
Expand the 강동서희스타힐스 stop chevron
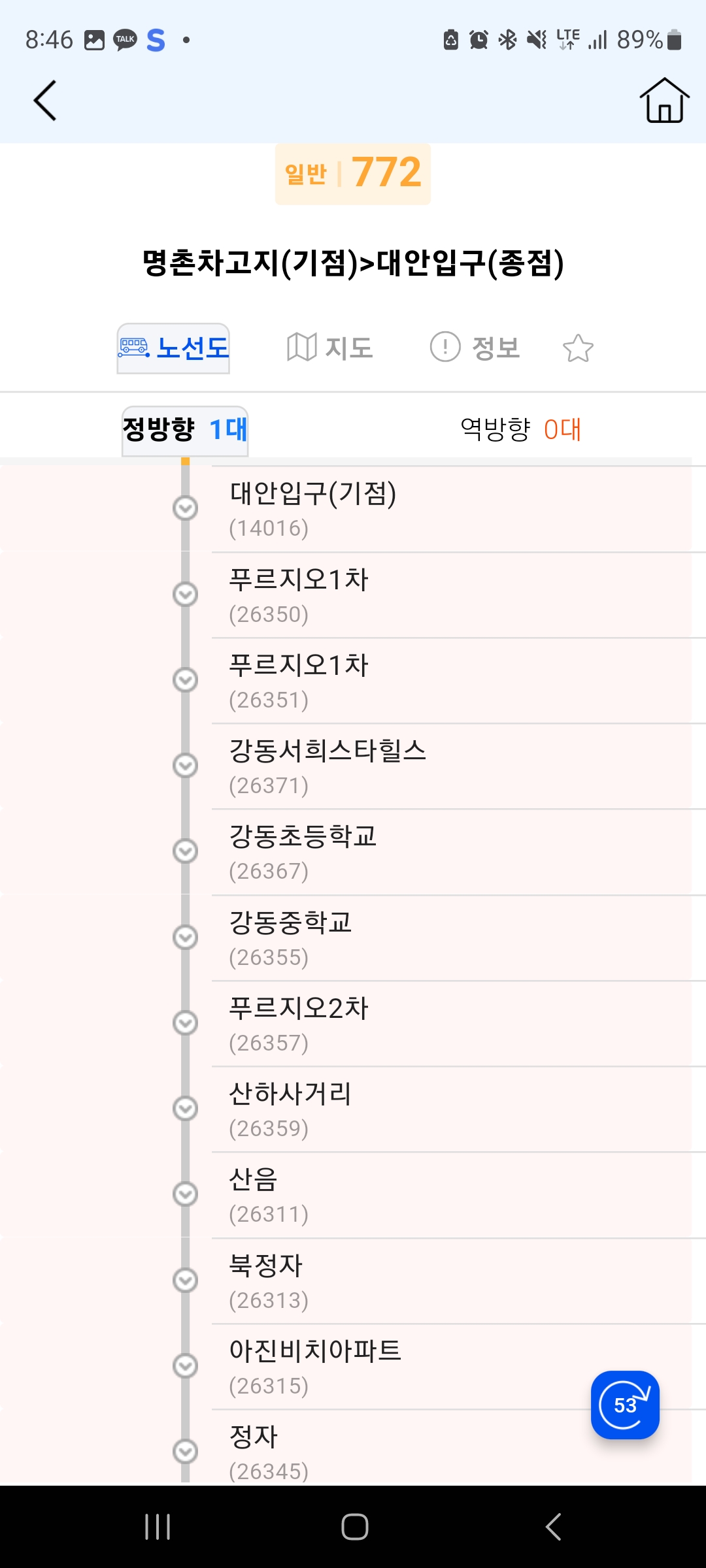coord(186,765)
